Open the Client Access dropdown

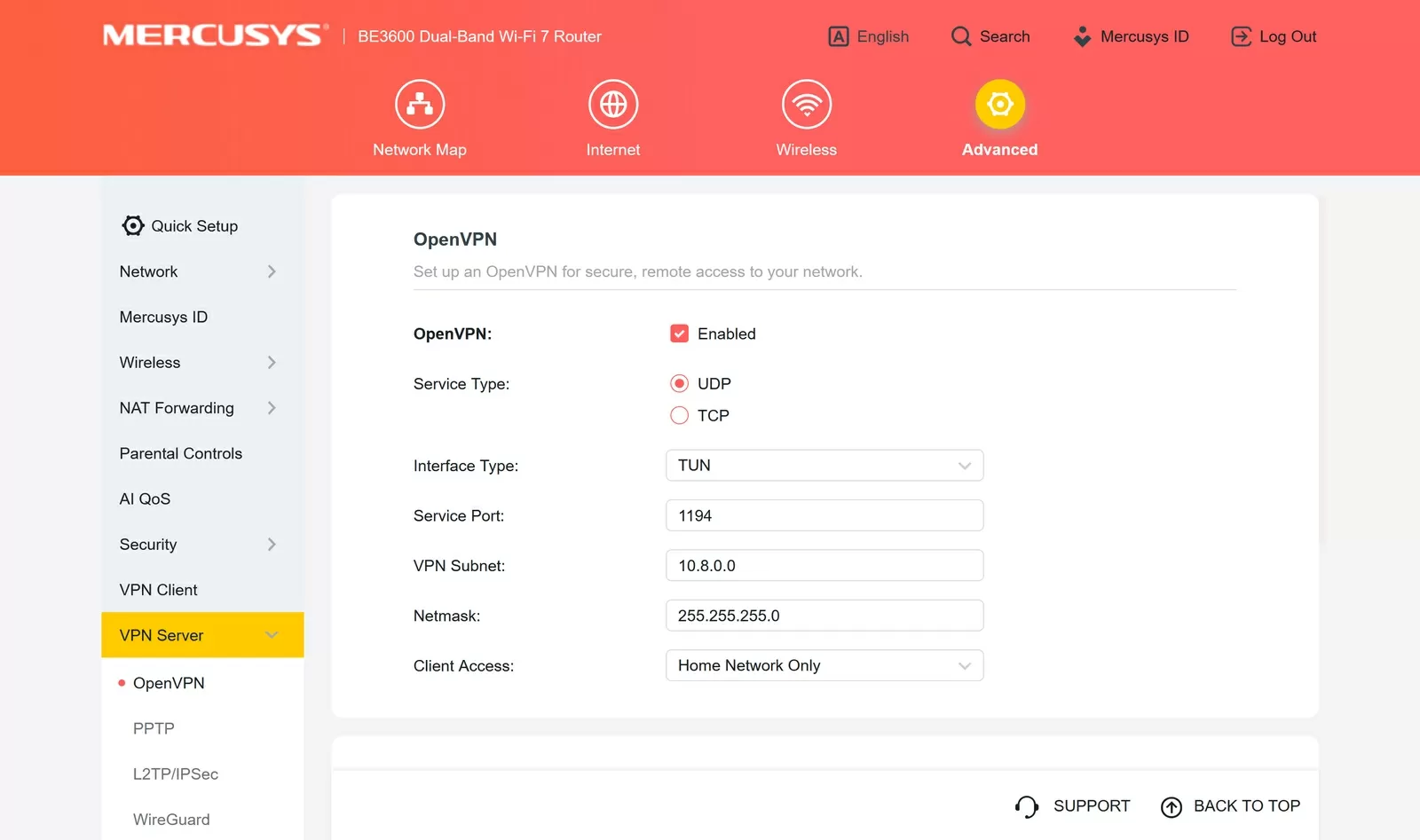click(x=824, y=666)
